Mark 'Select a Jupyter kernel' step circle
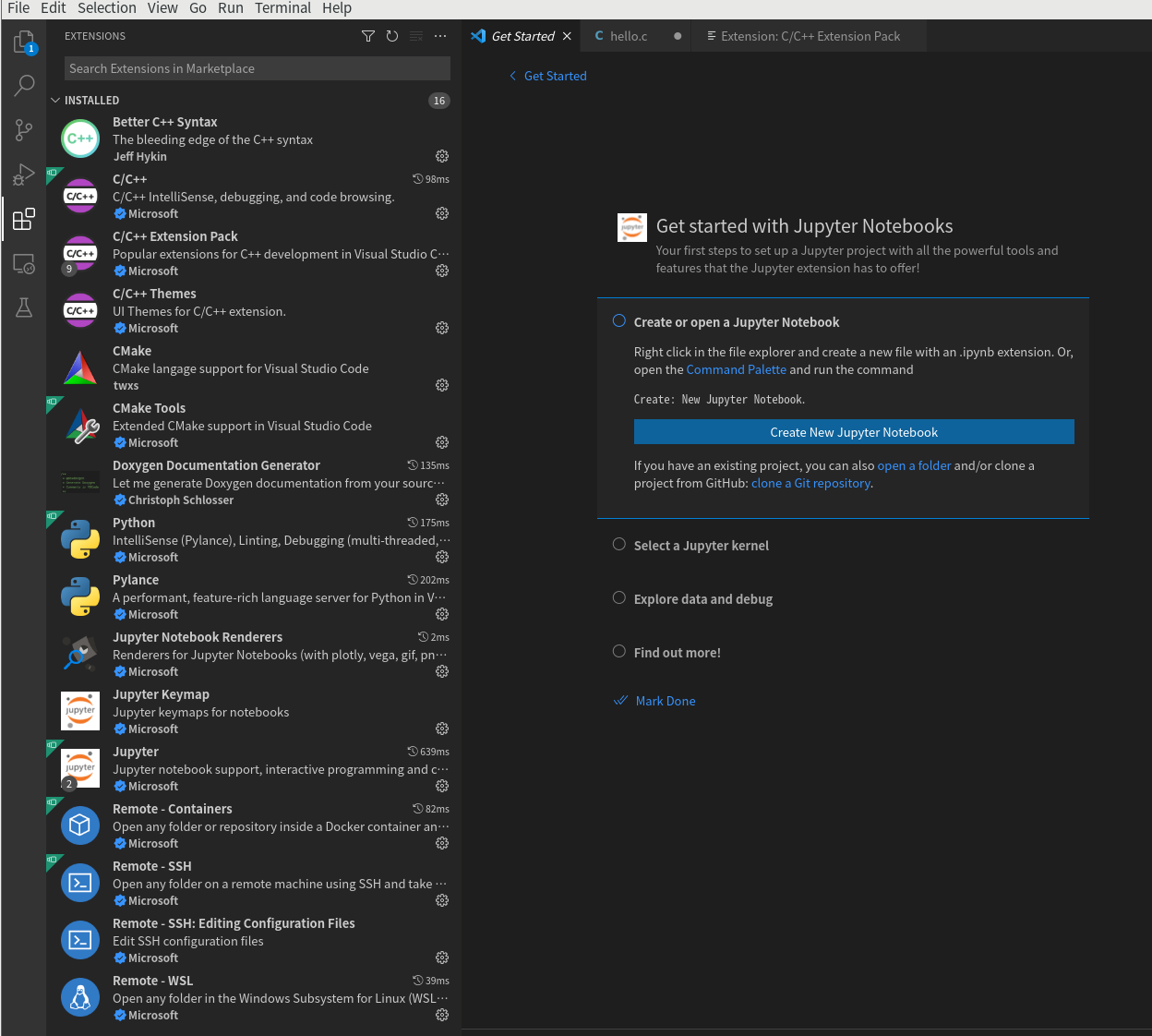The image size is (1152, 1036). point(619,545)
